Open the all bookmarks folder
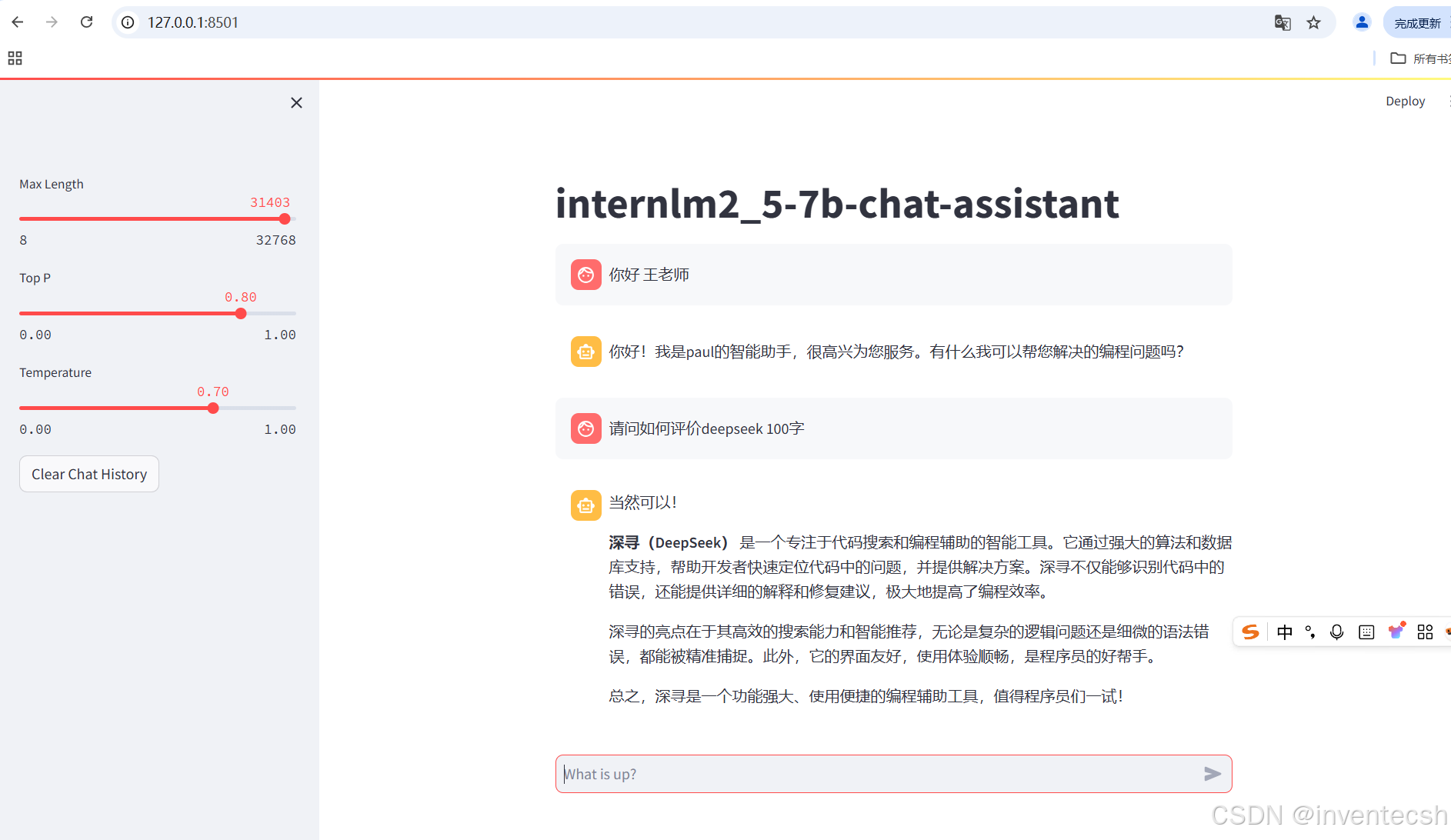Viewport: 1451px width, 840px height. point(1420,58)
